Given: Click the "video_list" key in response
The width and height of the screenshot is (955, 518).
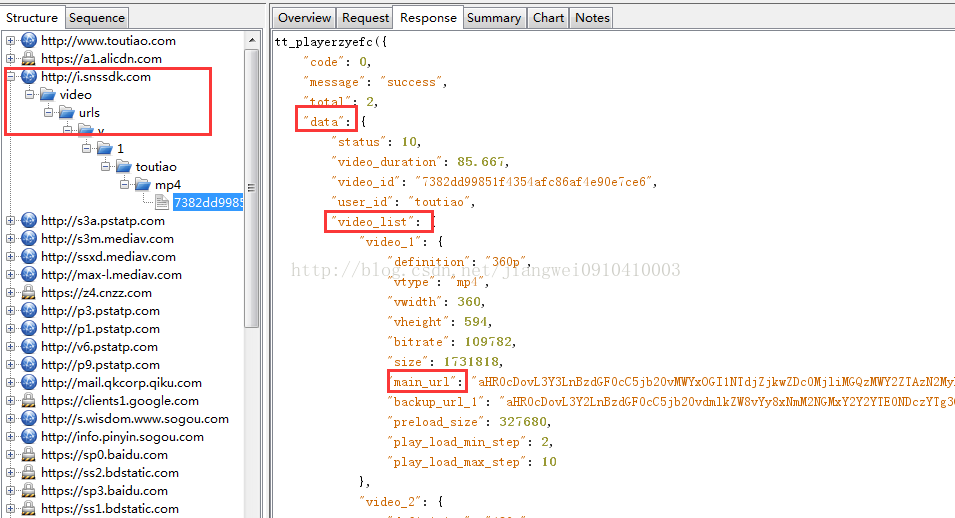Looking at the screenshot, I should (x=373, y=222).
